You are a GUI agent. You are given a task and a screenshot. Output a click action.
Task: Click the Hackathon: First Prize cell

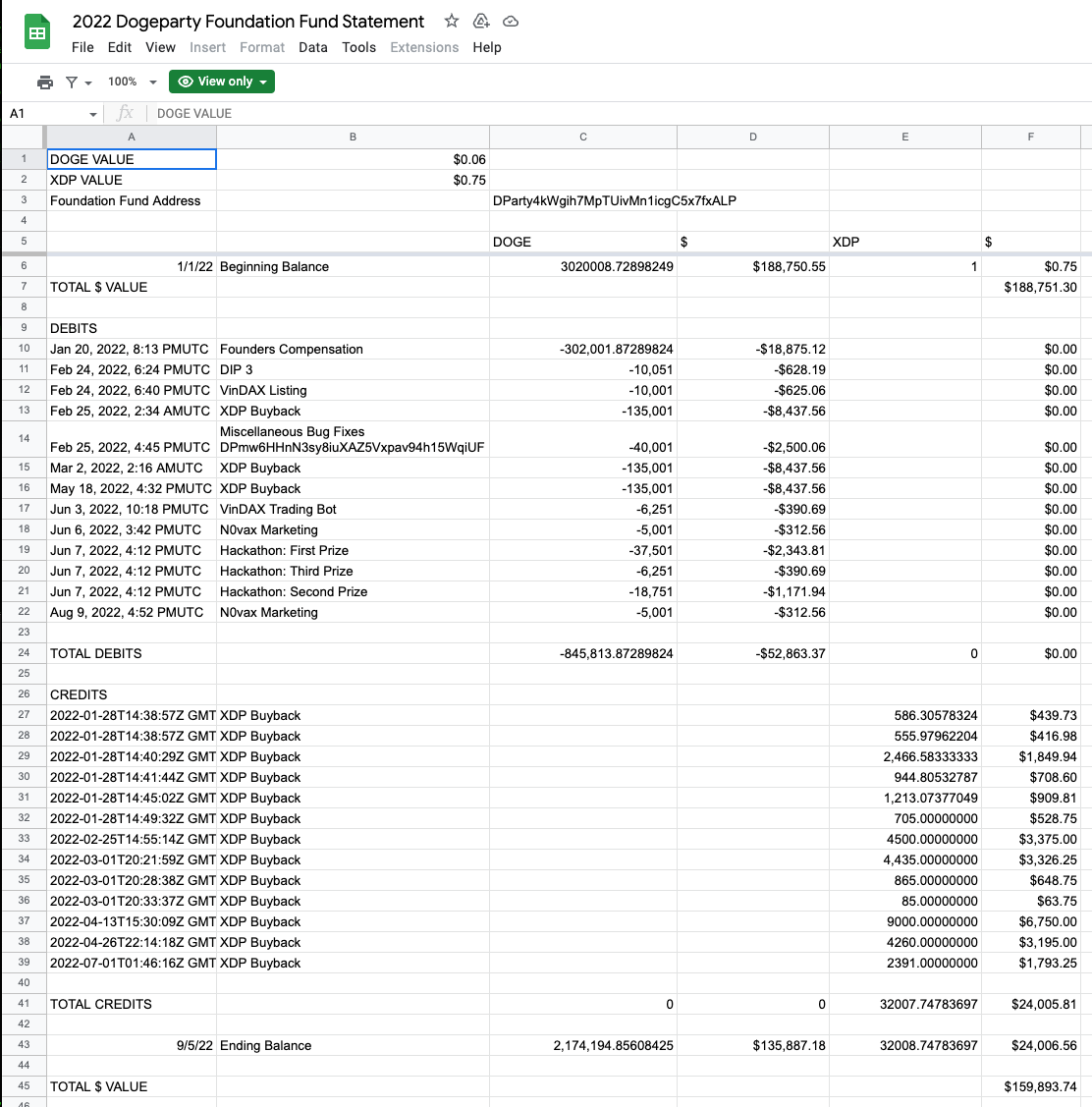click(x=353, y=551)
